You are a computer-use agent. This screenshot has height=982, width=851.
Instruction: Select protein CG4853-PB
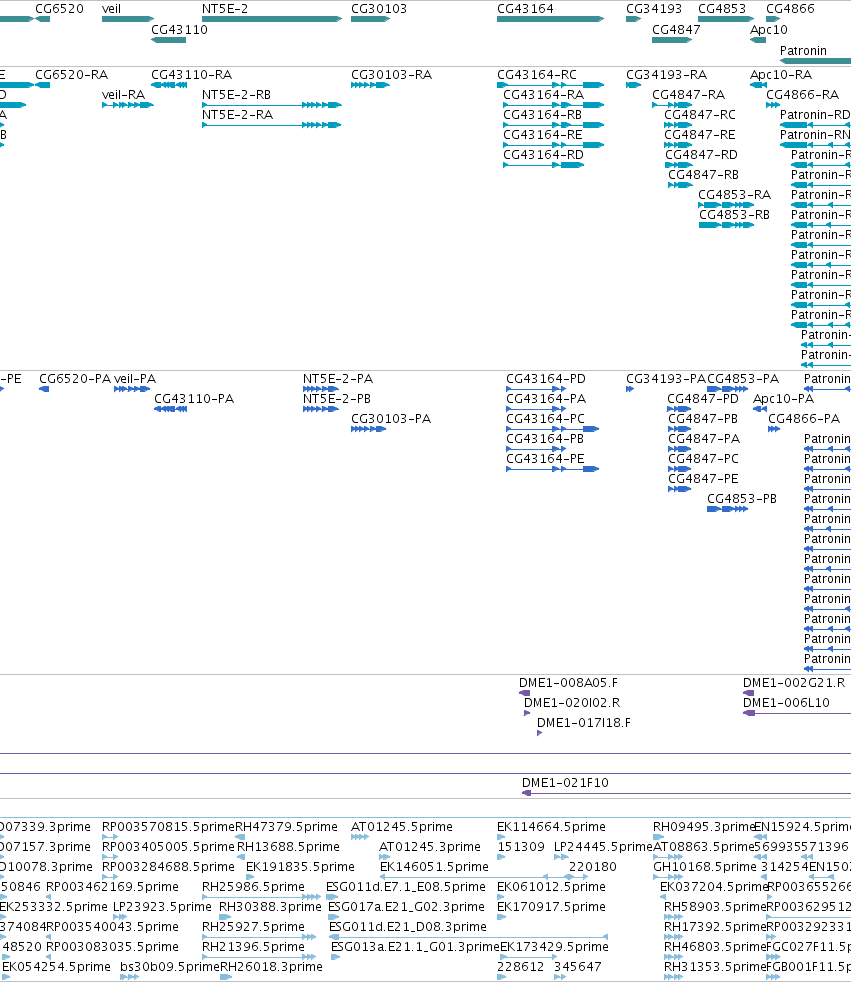point(728,510)
